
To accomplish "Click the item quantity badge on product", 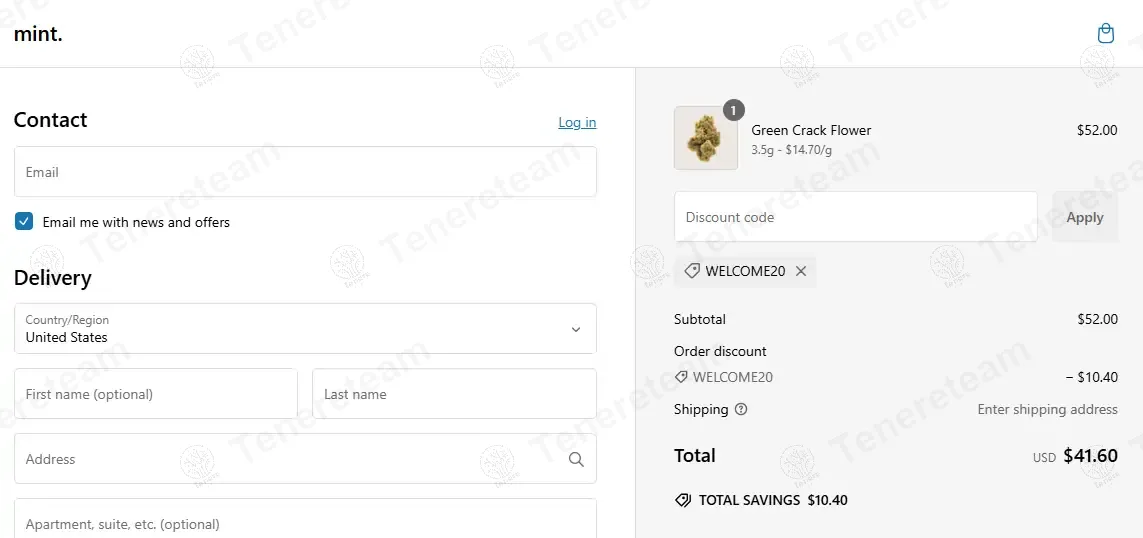I will point(733,110).
